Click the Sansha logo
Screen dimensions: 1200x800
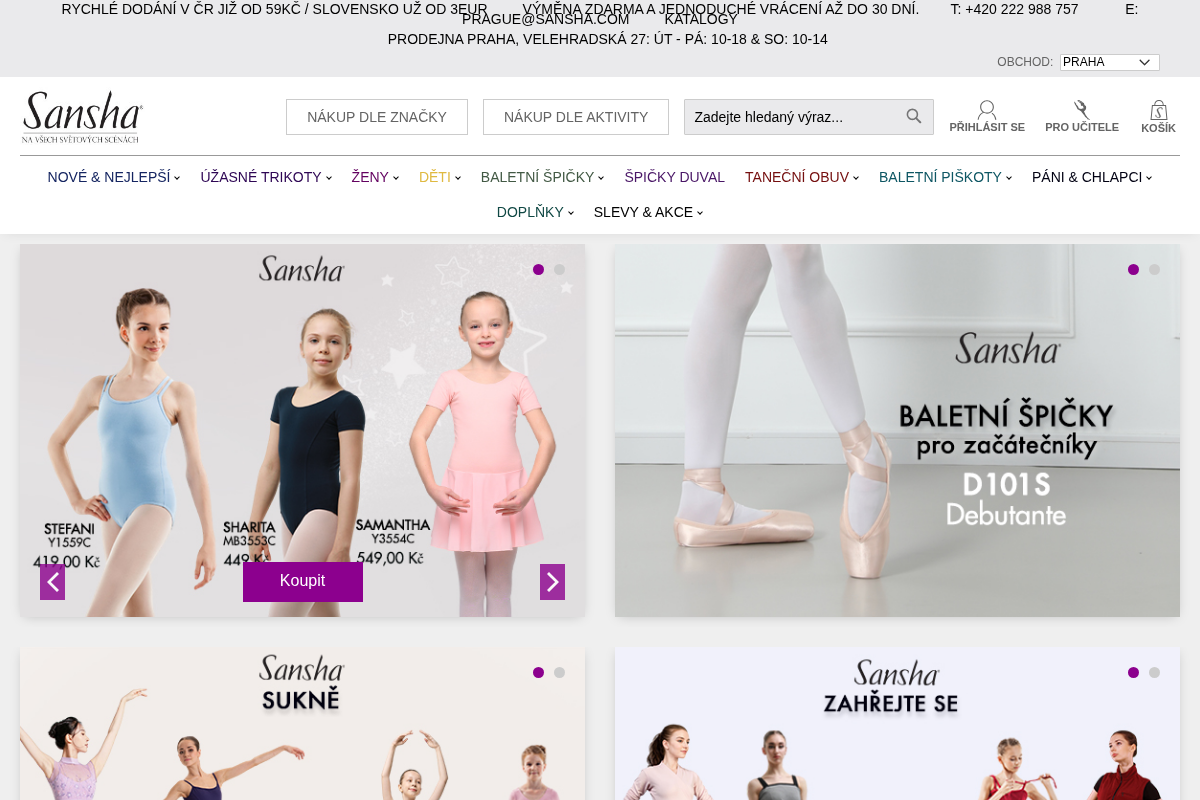tap(82, 117)
